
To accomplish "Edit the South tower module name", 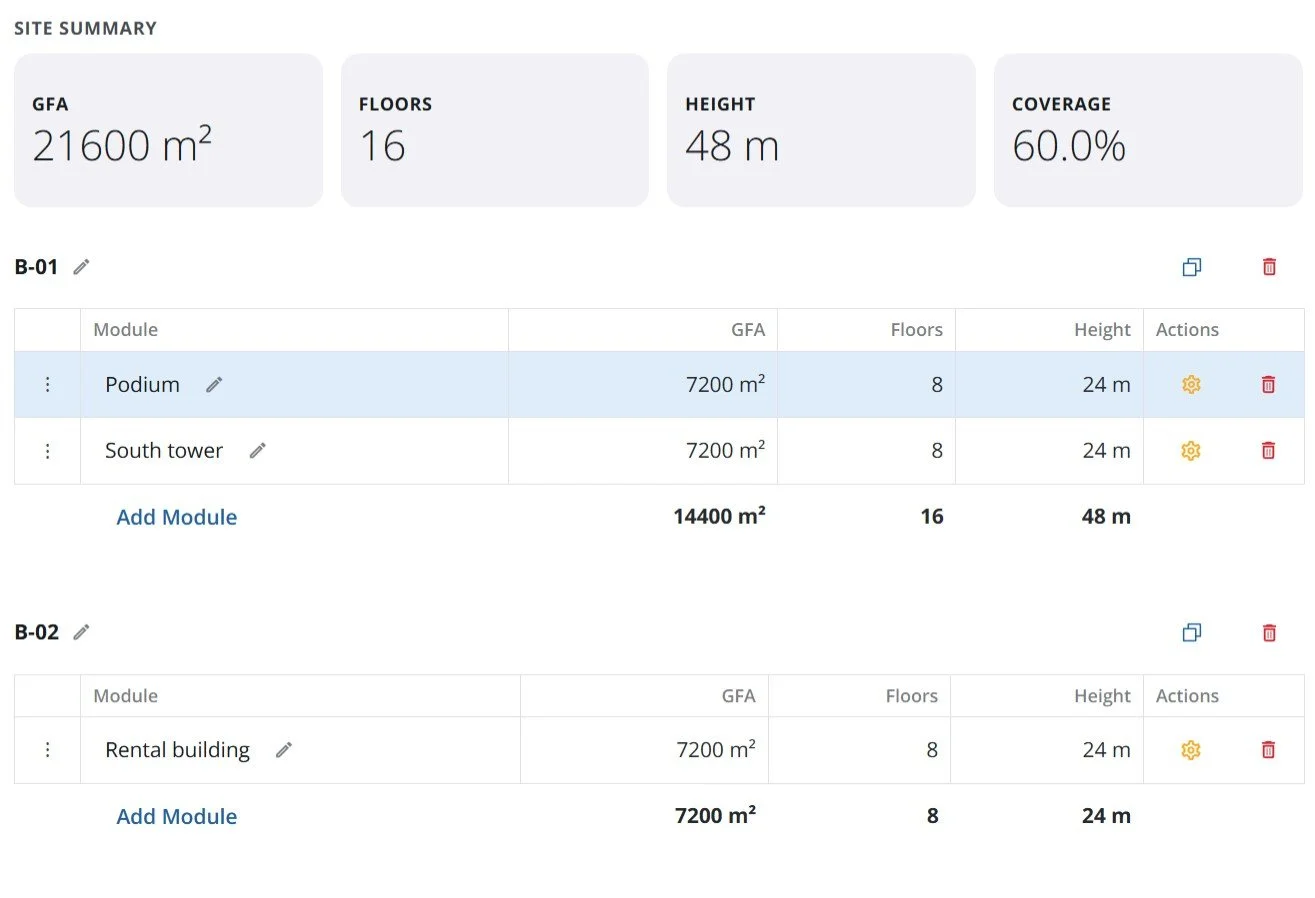I will (257, 451).
